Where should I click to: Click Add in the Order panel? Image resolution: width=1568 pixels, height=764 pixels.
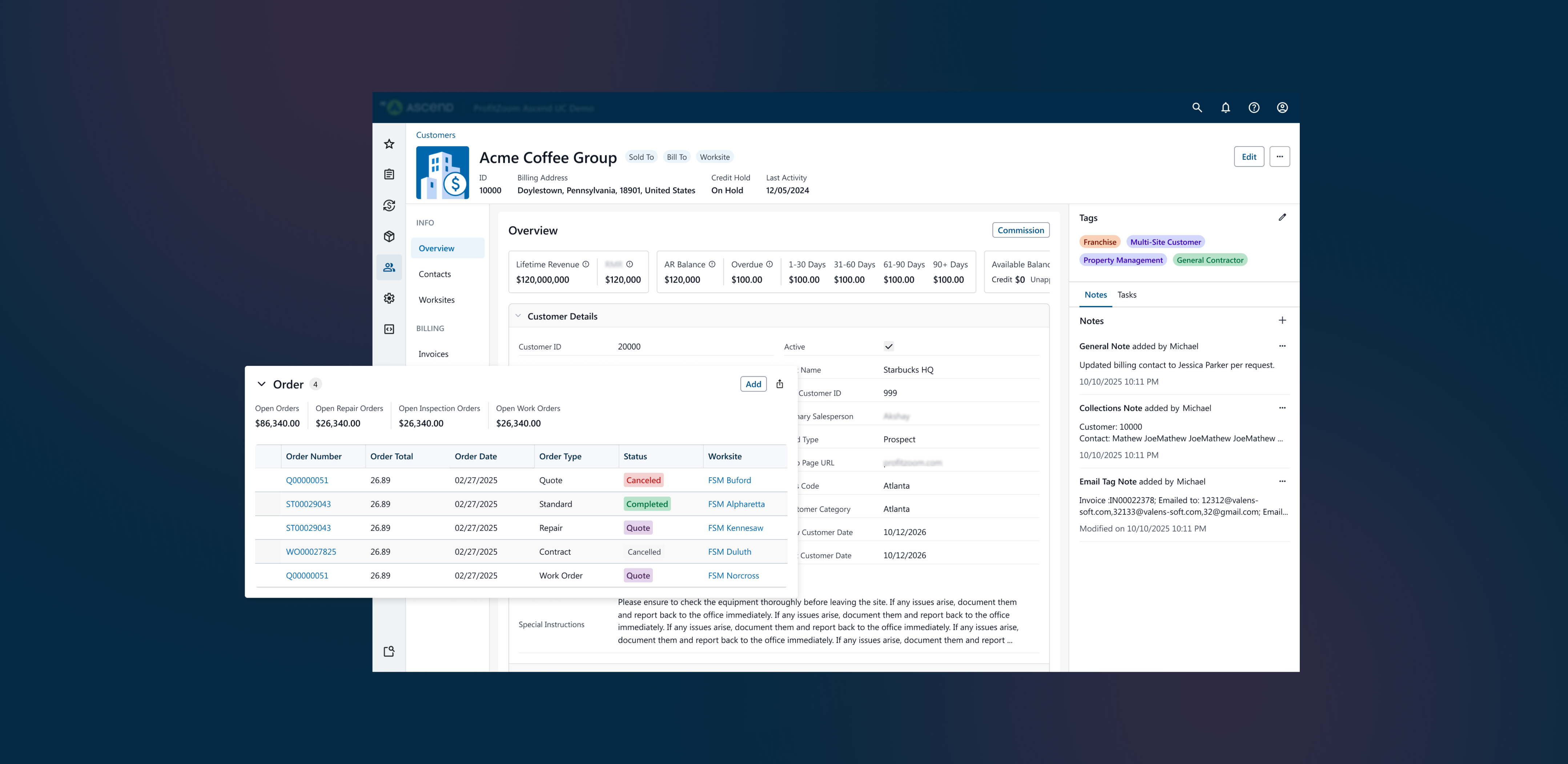click(x=753, y=384)
